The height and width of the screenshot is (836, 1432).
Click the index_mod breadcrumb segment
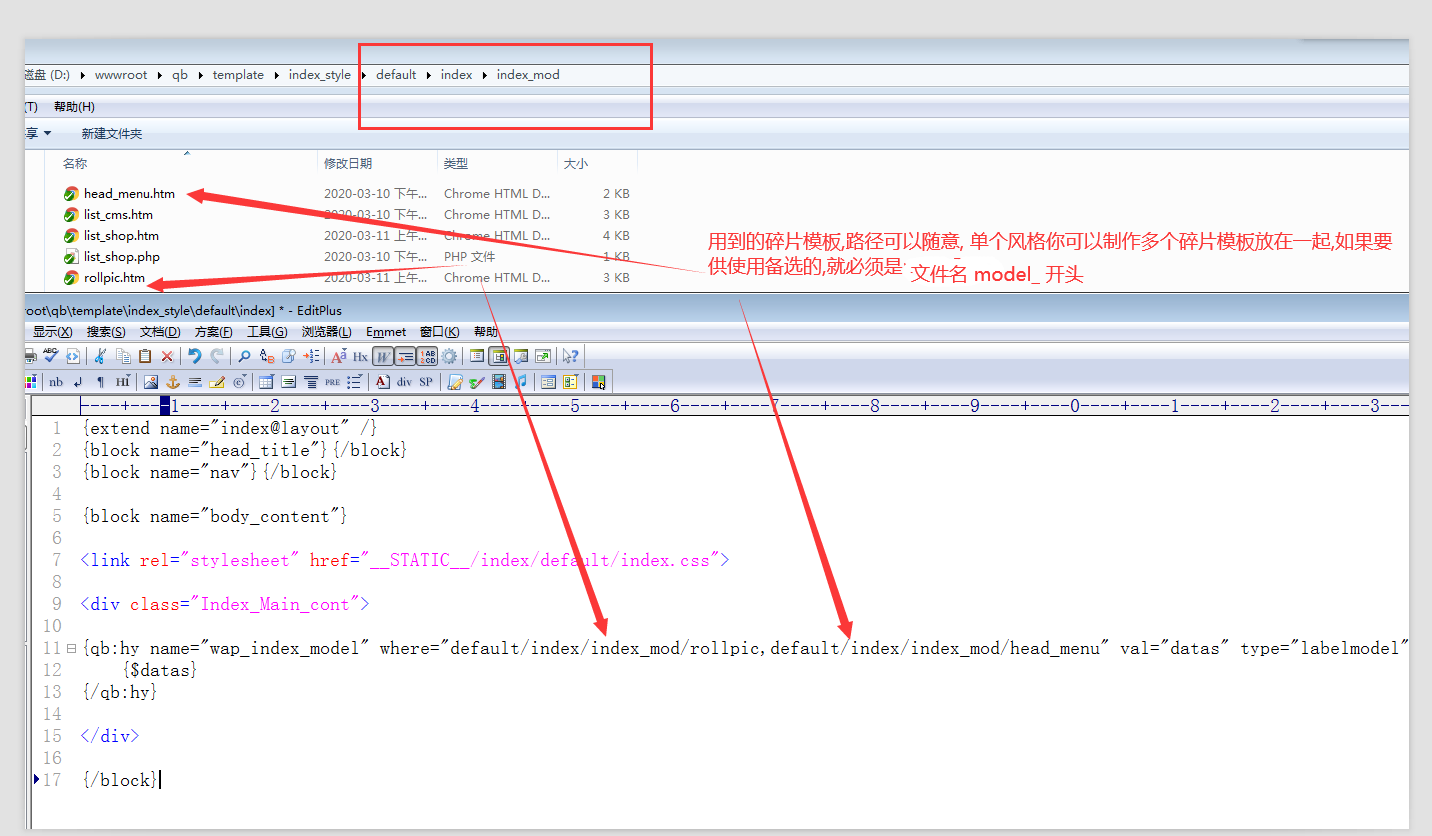528,75
